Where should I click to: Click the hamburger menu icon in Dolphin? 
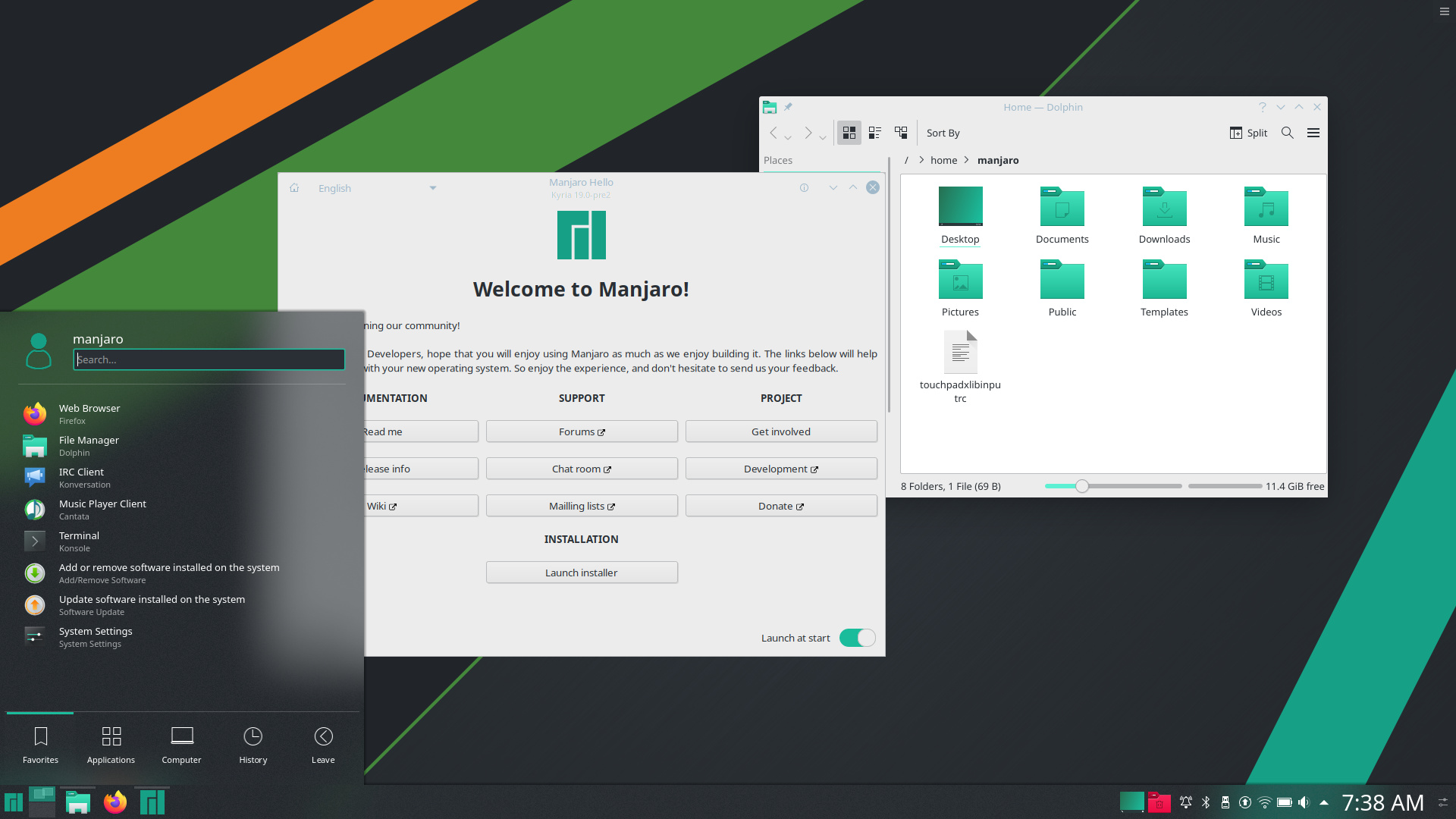1313,132
